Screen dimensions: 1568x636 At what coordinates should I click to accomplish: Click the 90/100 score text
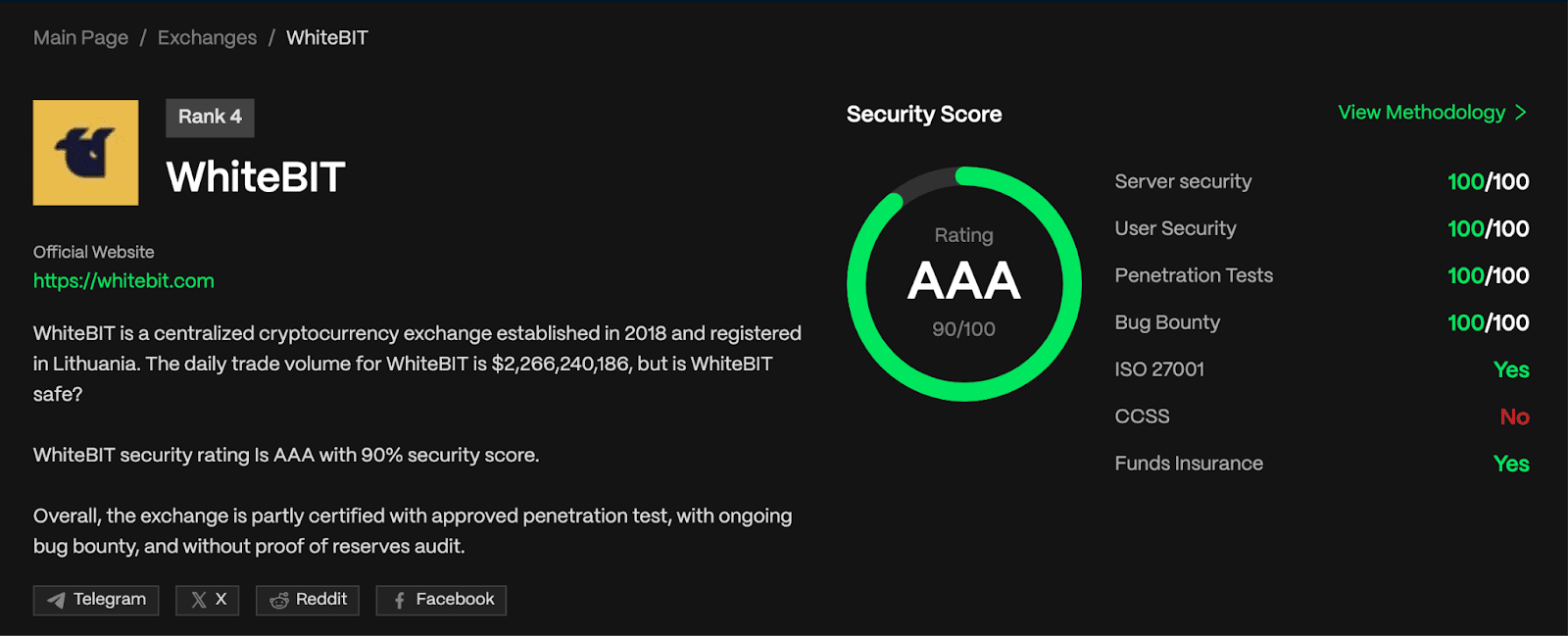click(x=963, y=329)
